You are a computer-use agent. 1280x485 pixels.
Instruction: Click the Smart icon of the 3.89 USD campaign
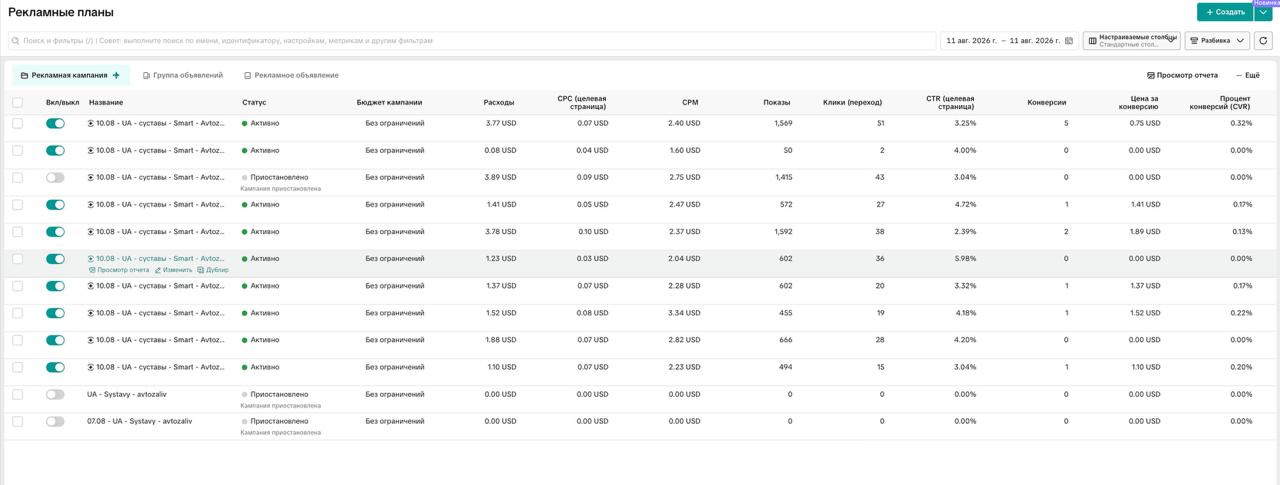pos(91,177)
